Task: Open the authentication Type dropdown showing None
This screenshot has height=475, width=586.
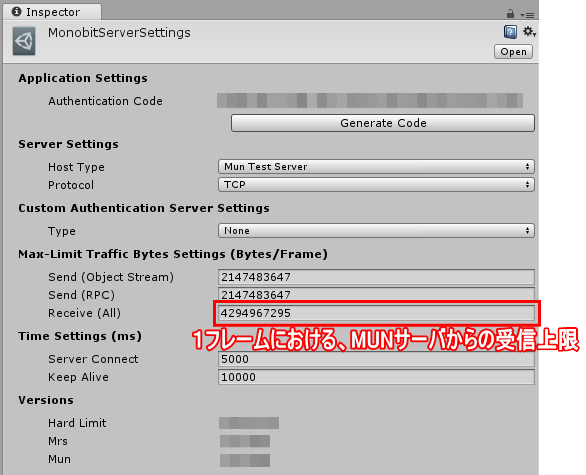Action: 376,231
